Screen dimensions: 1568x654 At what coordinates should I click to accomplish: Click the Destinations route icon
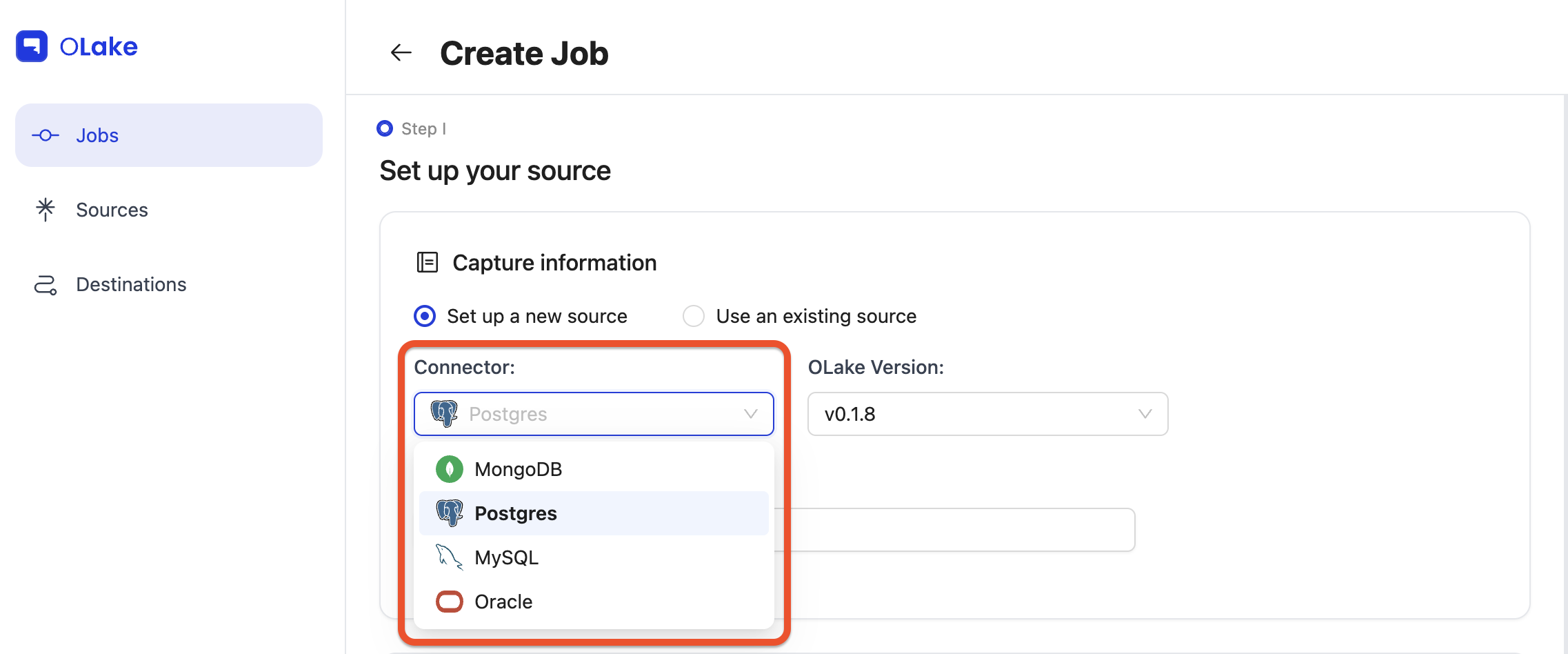(46, 284)
